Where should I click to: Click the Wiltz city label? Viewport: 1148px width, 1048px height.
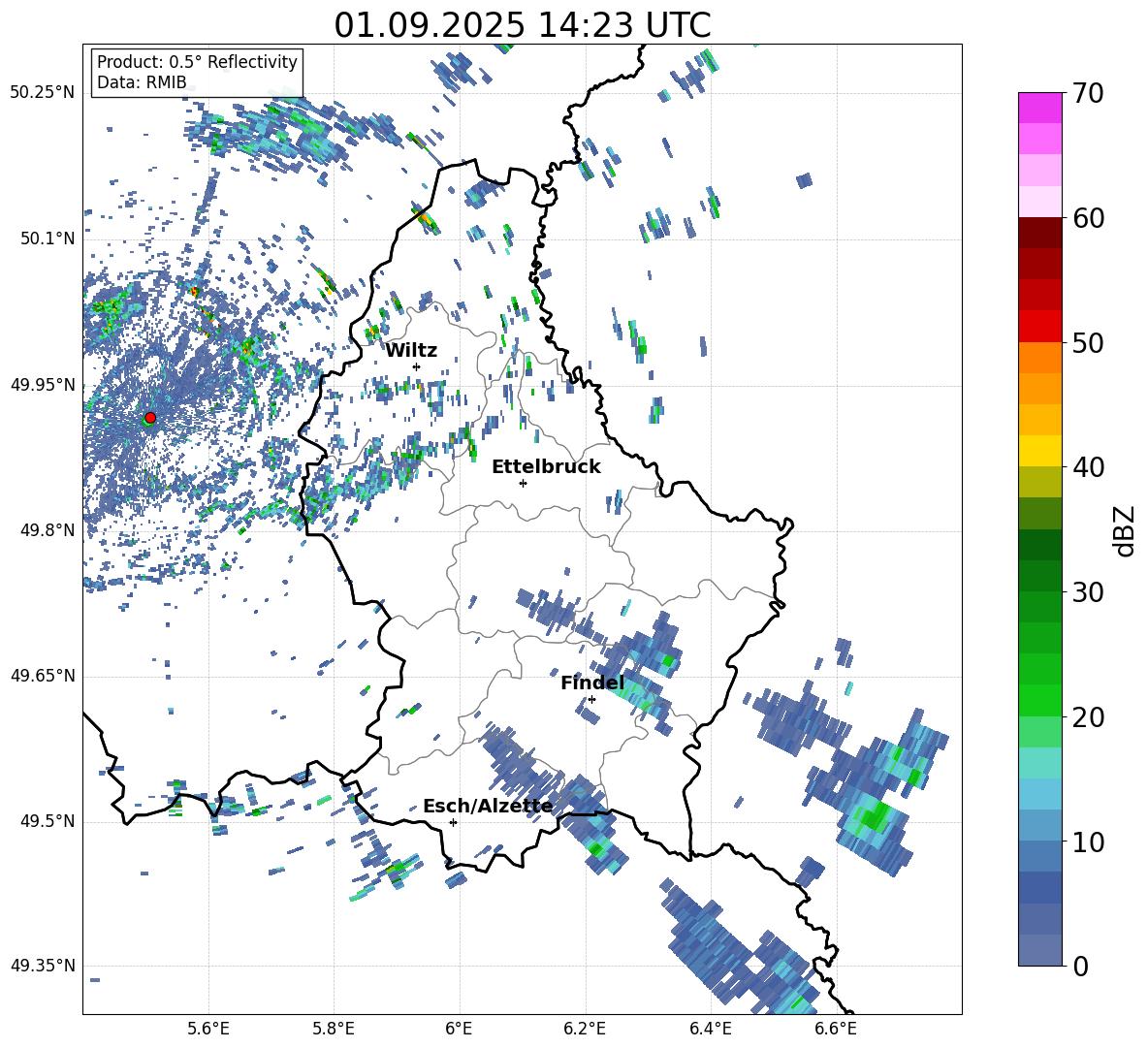(411, 351)
